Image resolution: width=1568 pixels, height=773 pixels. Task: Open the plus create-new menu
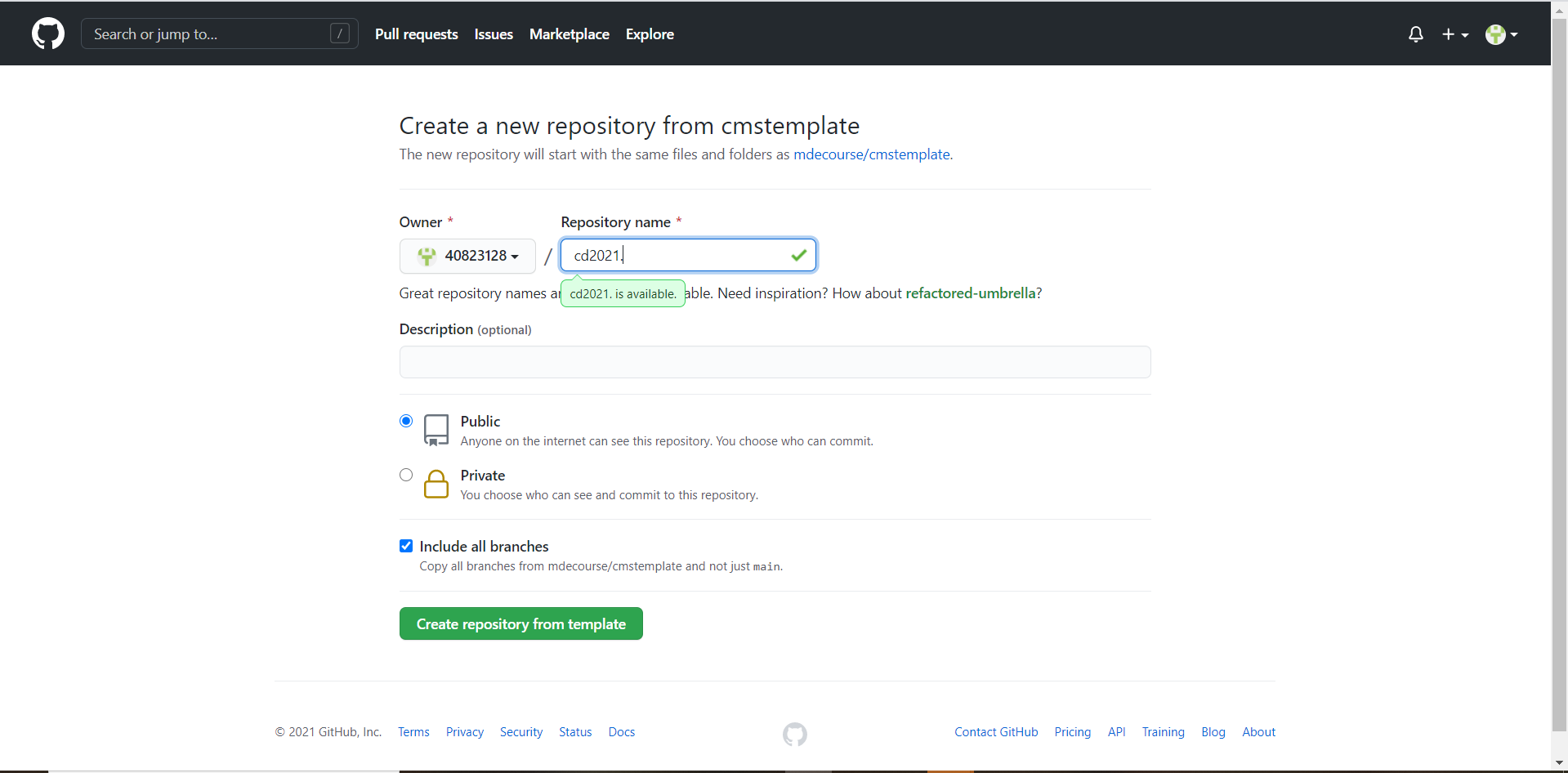tap(1455, 34)
